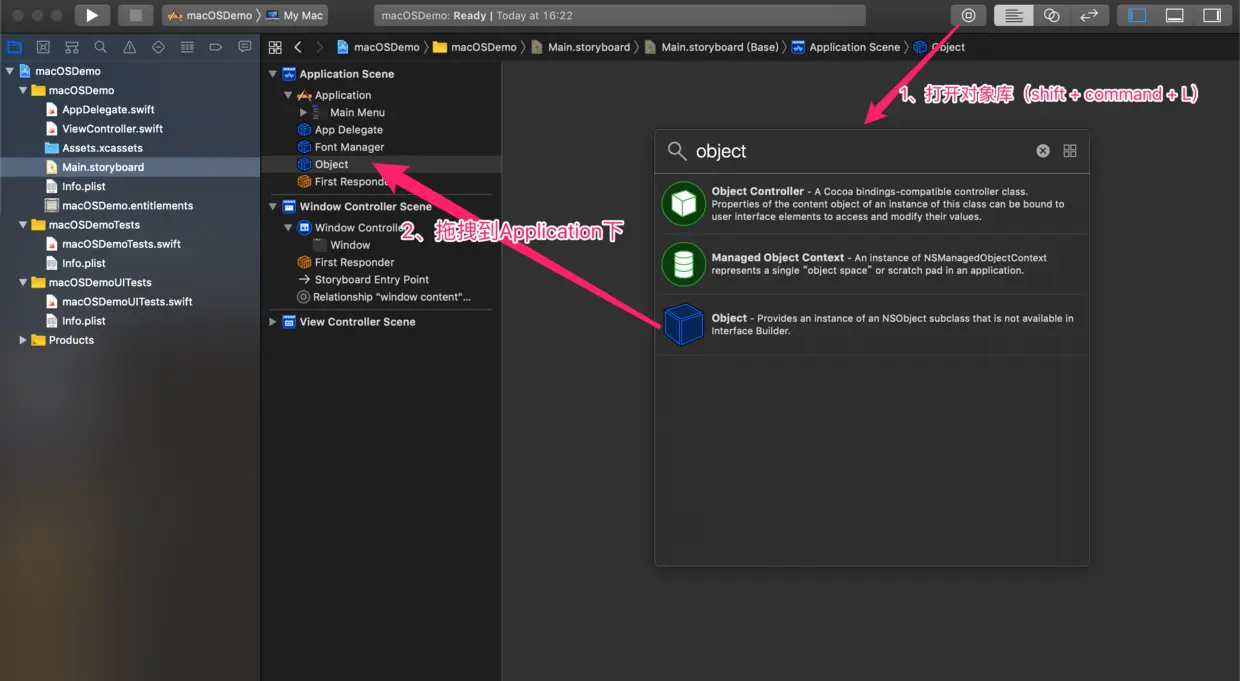
Task: Toggle the library grid view icon
Action: (x=1070, y=151)
